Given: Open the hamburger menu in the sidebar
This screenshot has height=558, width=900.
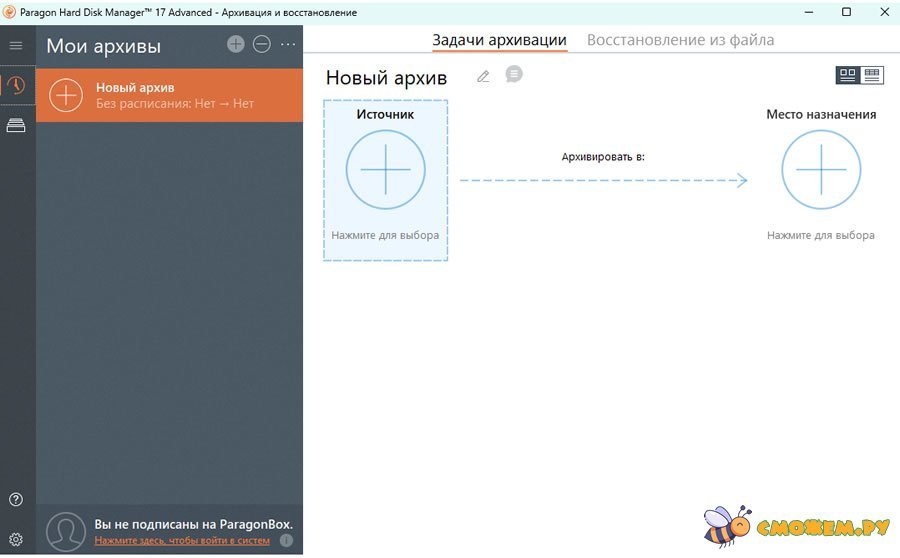Looking at the screenshot, I should click(x=16, y=46).
